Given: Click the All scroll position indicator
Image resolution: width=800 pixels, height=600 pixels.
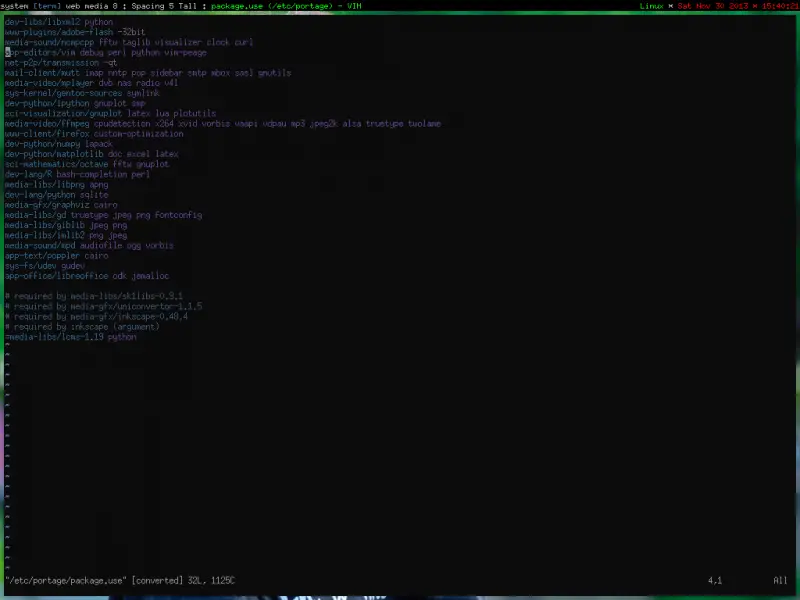Looking at the screenshot, I should point(780,581).
